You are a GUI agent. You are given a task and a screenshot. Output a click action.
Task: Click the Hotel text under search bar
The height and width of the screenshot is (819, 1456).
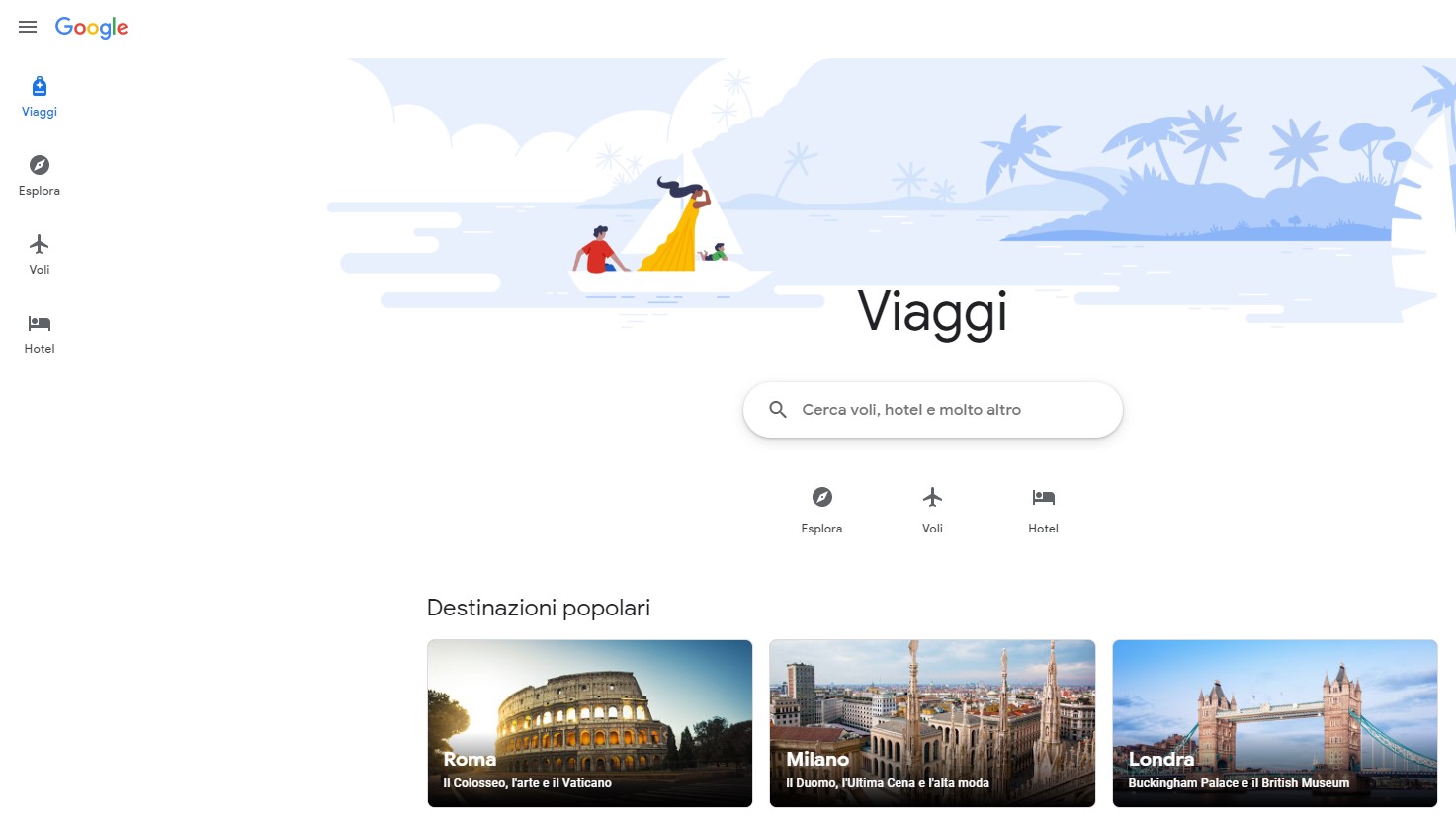[1044, 529]
